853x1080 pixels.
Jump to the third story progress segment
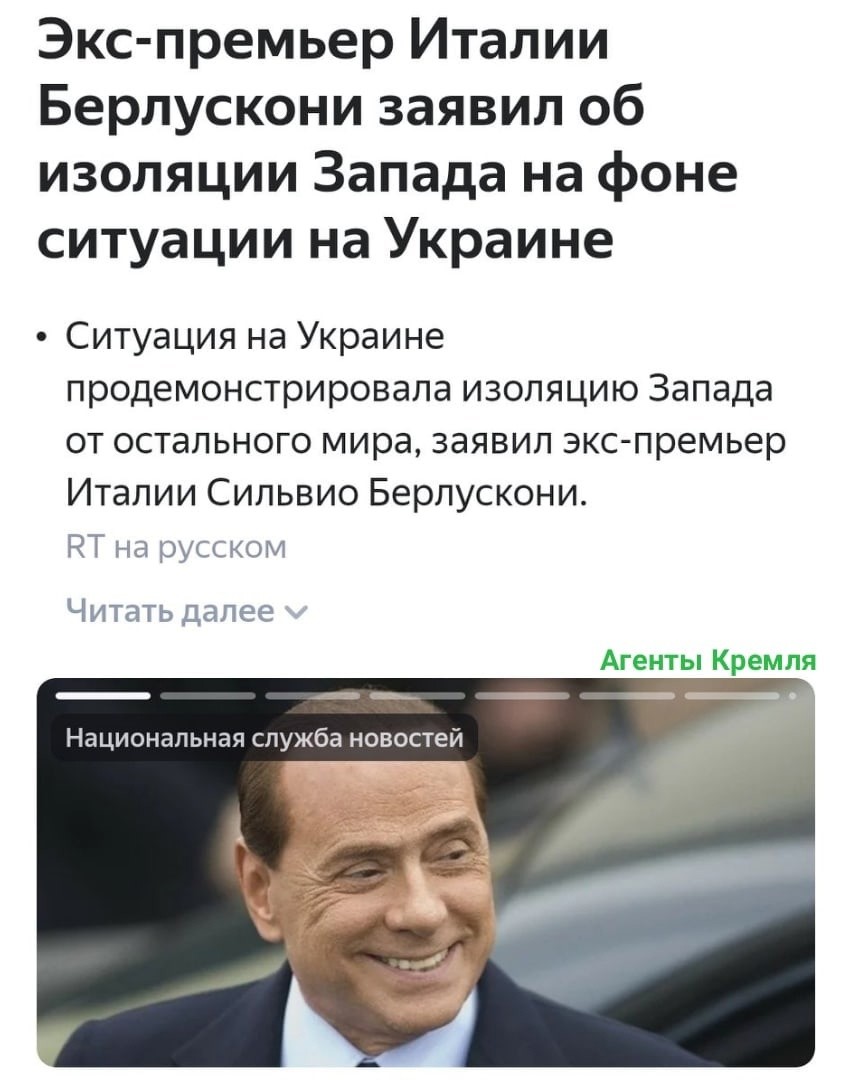click(x=312, y=696)
